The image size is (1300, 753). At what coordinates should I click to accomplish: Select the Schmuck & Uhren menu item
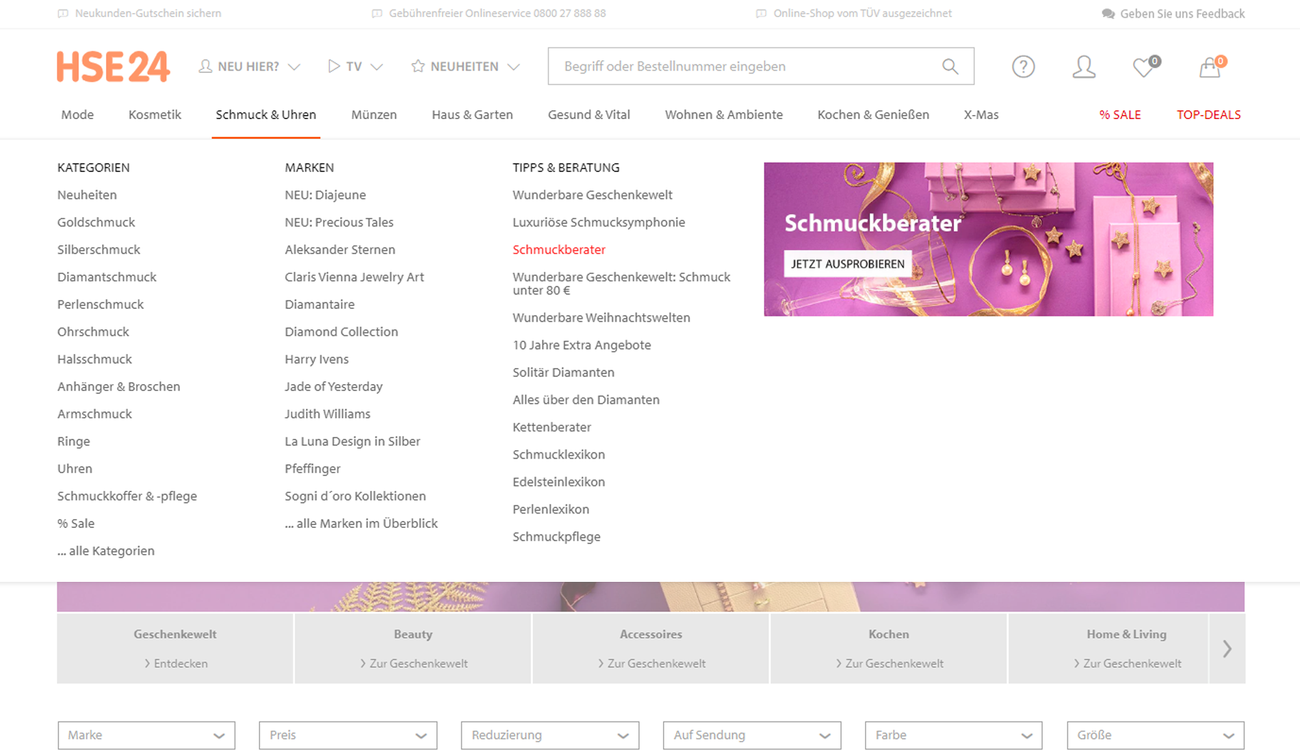pyautogui.click(x=266, y=115)
